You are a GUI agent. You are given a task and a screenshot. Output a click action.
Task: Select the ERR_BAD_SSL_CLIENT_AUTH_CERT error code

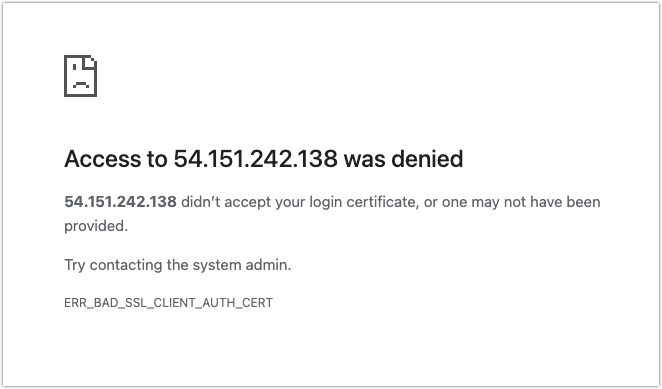(168, 303)
